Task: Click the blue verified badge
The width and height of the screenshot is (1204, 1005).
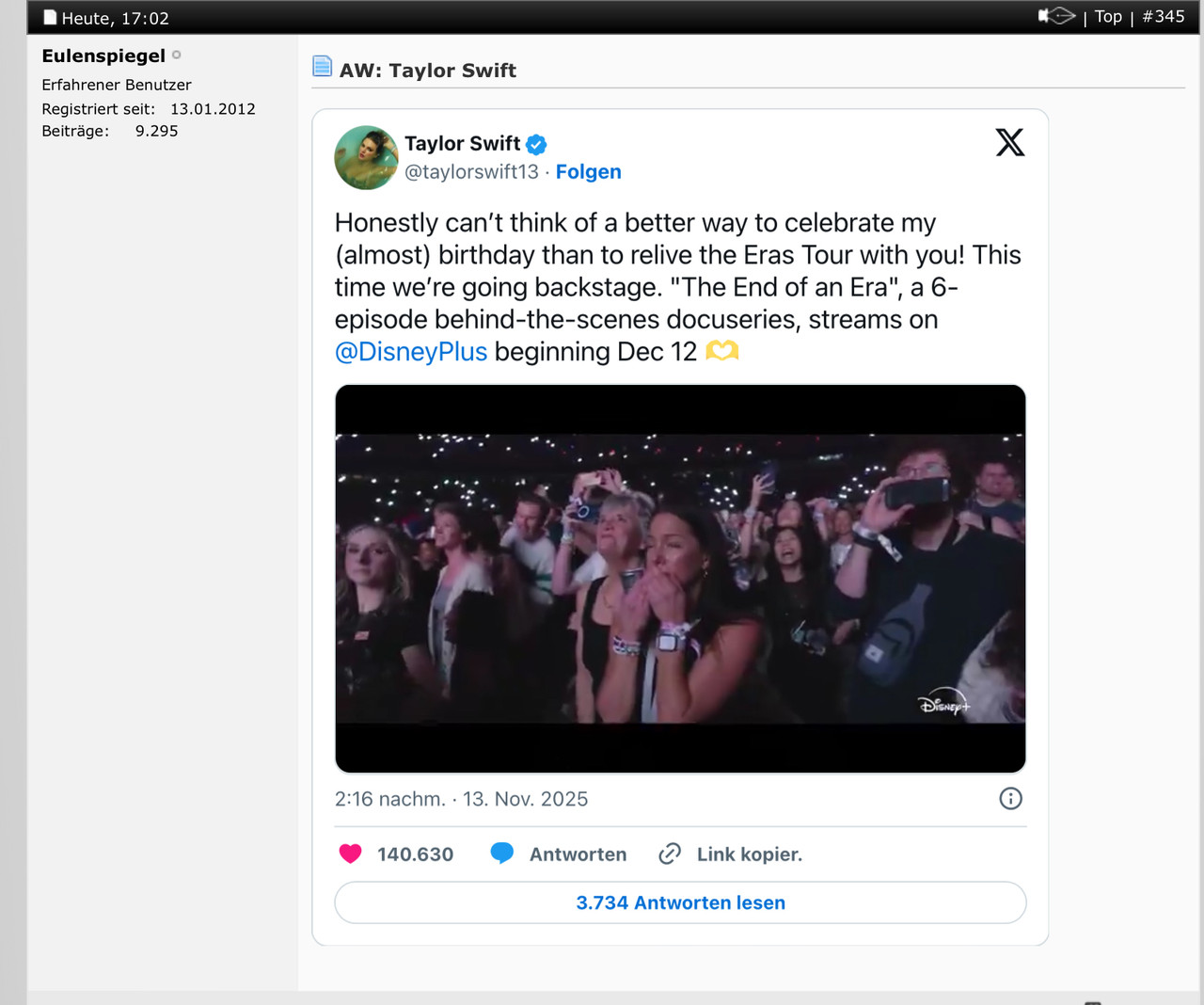Action: point(536,144)
